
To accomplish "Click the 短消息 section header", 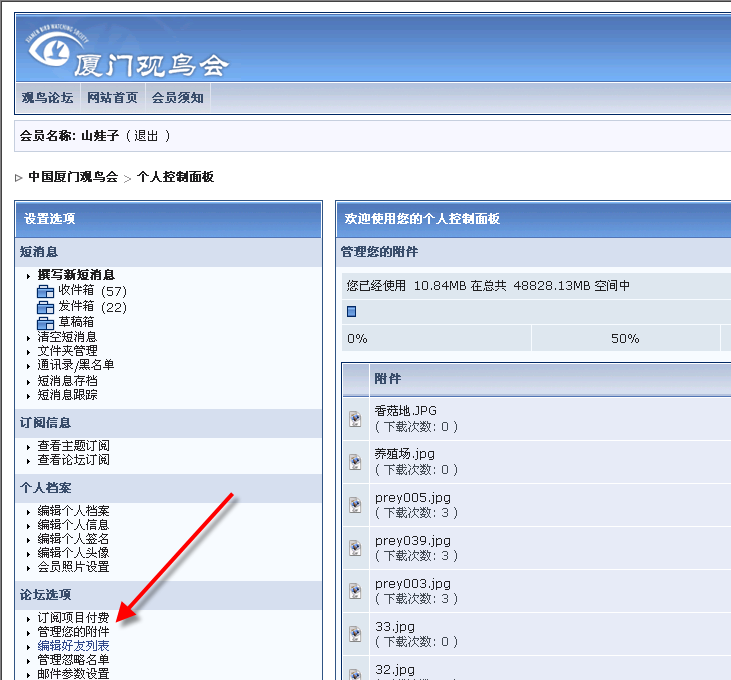I will click(x=39, y=252).
